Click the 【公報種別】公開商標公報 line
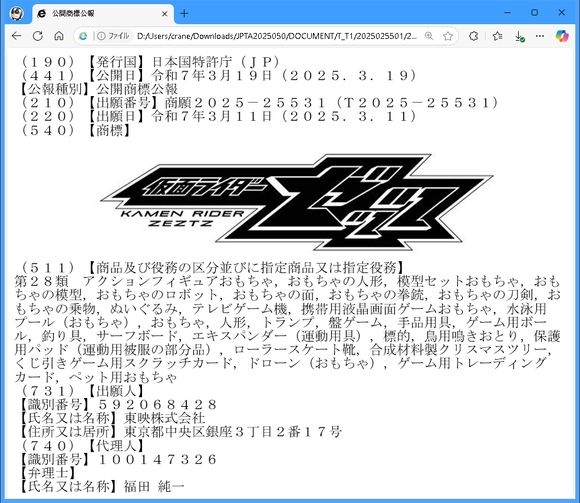 99,89
